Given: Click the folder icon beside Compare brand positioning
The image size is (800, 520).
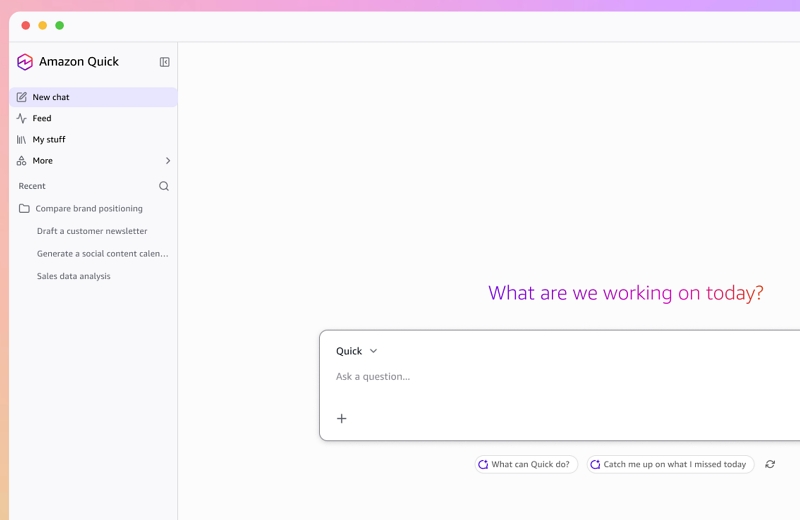Looking at the screenshot, I should pyautogui.click(x=24, y=208).
